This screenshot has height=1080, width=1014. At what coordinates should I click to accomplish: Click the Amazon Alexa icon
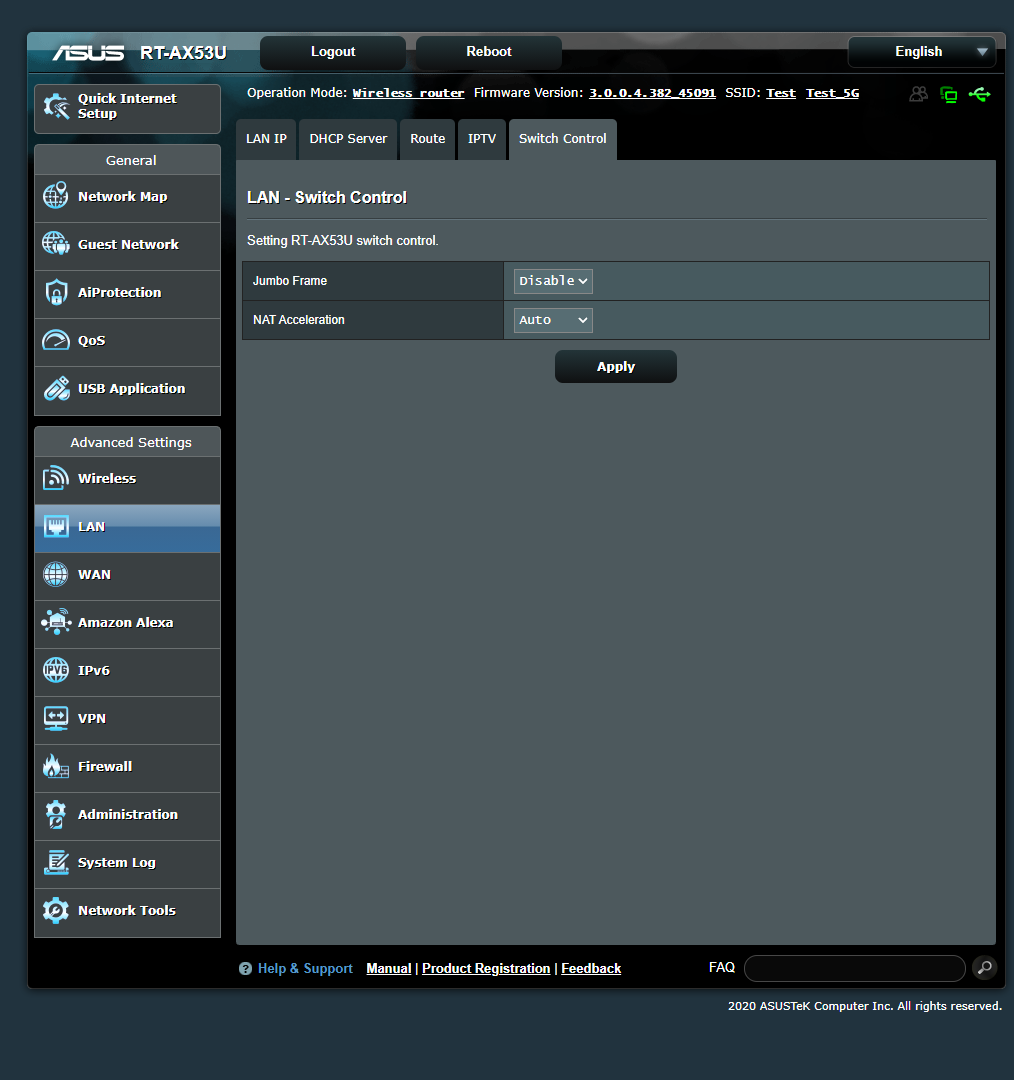pos(56,622)
